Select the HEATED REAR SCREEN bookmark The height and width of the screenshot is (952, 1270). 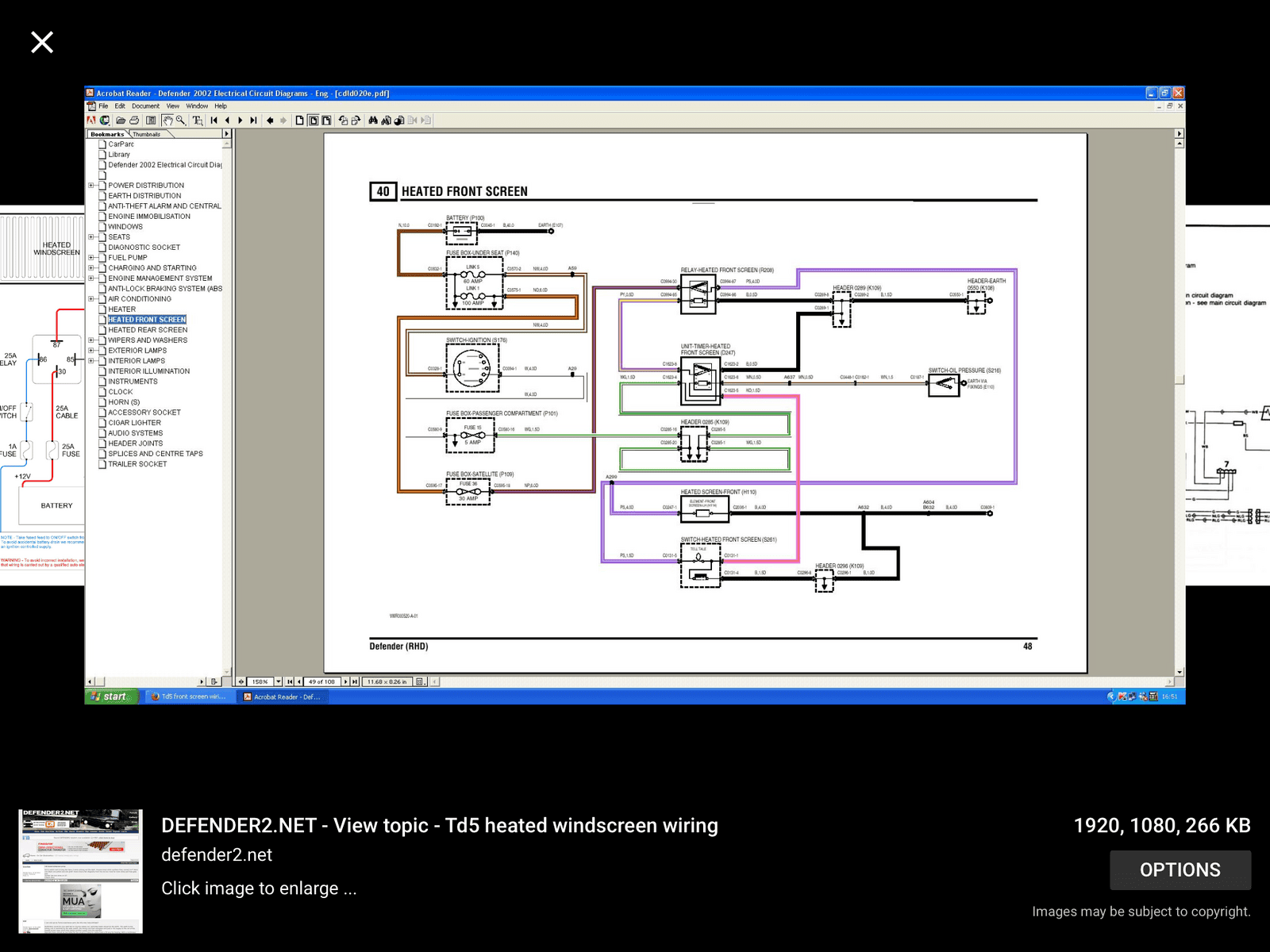pos(148,330)
